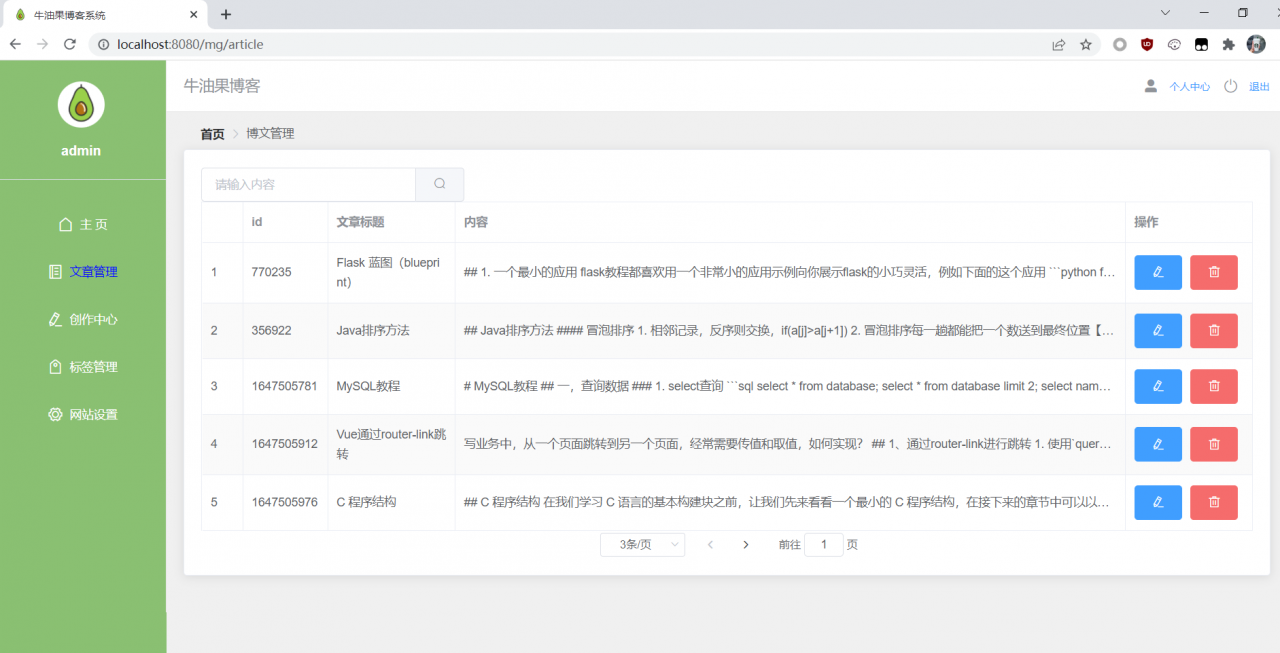This screenshot has width=1280, height=653.
Task: Open the browser extensions puzzle icon
Action: click(x=1229, y=44)
